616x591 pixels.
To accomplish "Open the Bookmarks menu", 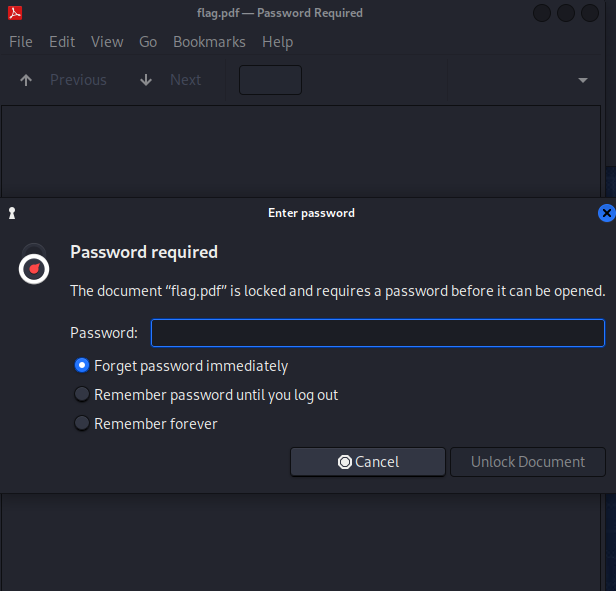I will point(209,42).
